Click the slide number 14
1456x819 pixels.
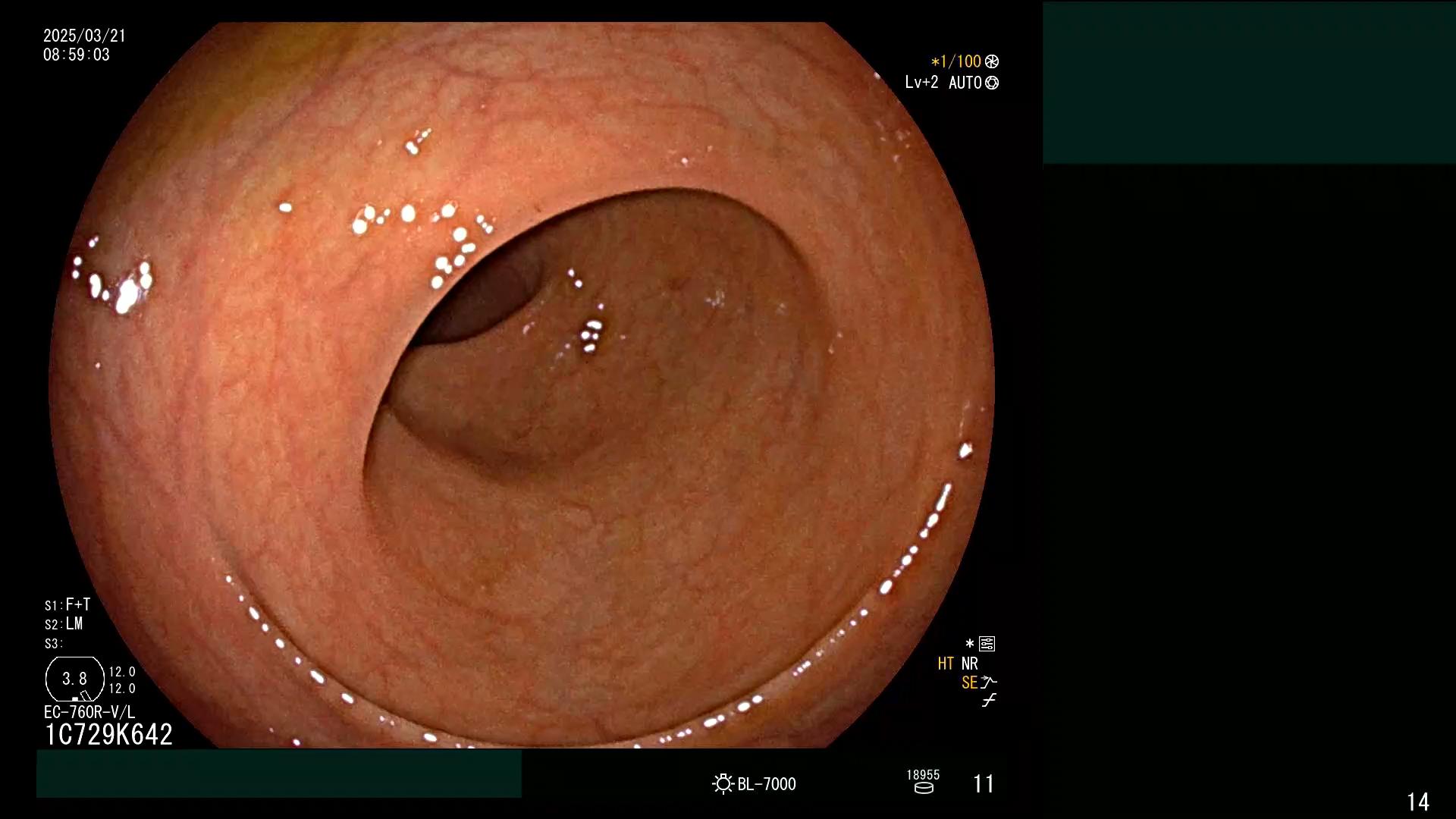[x=1418, y=802]
